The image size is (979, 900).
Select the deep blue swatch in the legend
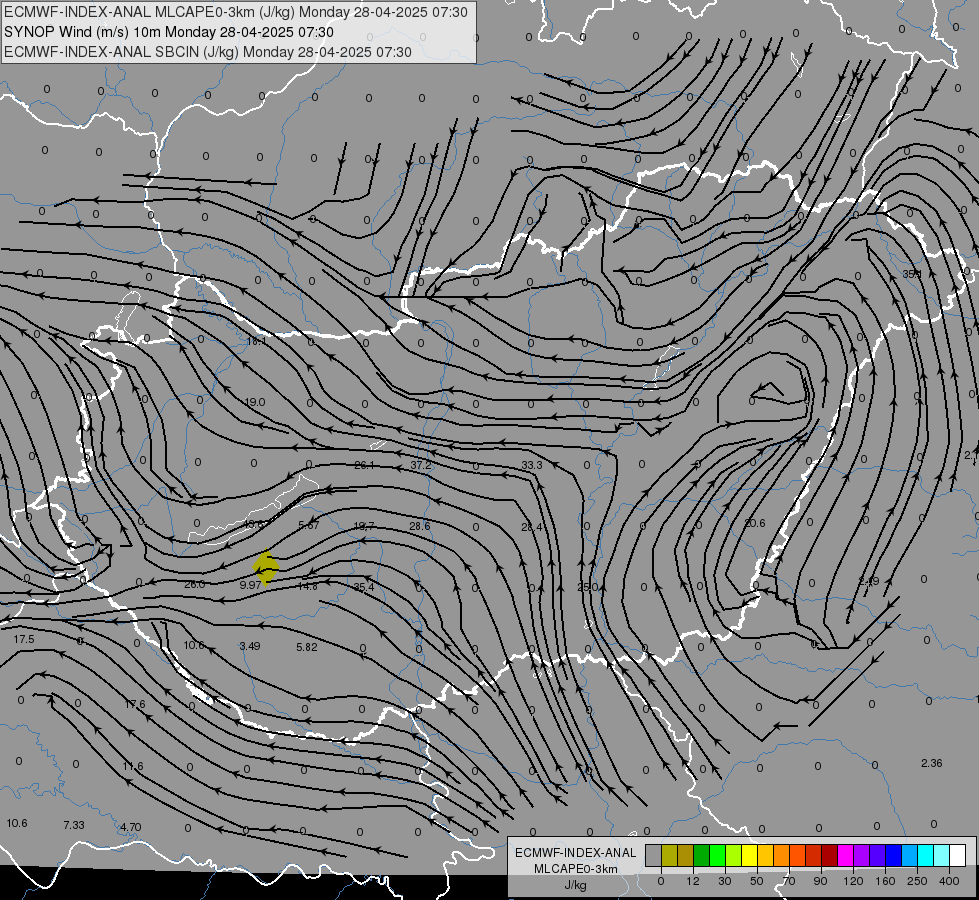click(893, 855)
